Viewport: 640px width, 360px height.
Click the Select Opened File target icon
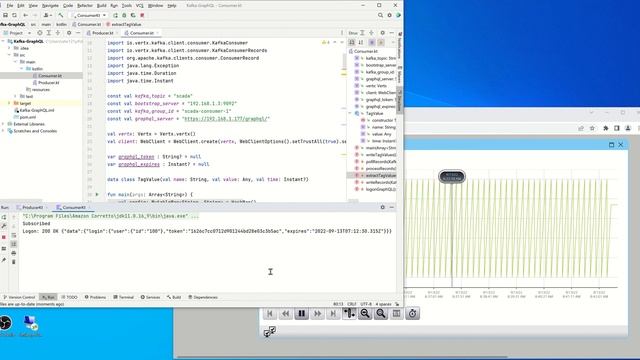[x=40, y=33]
